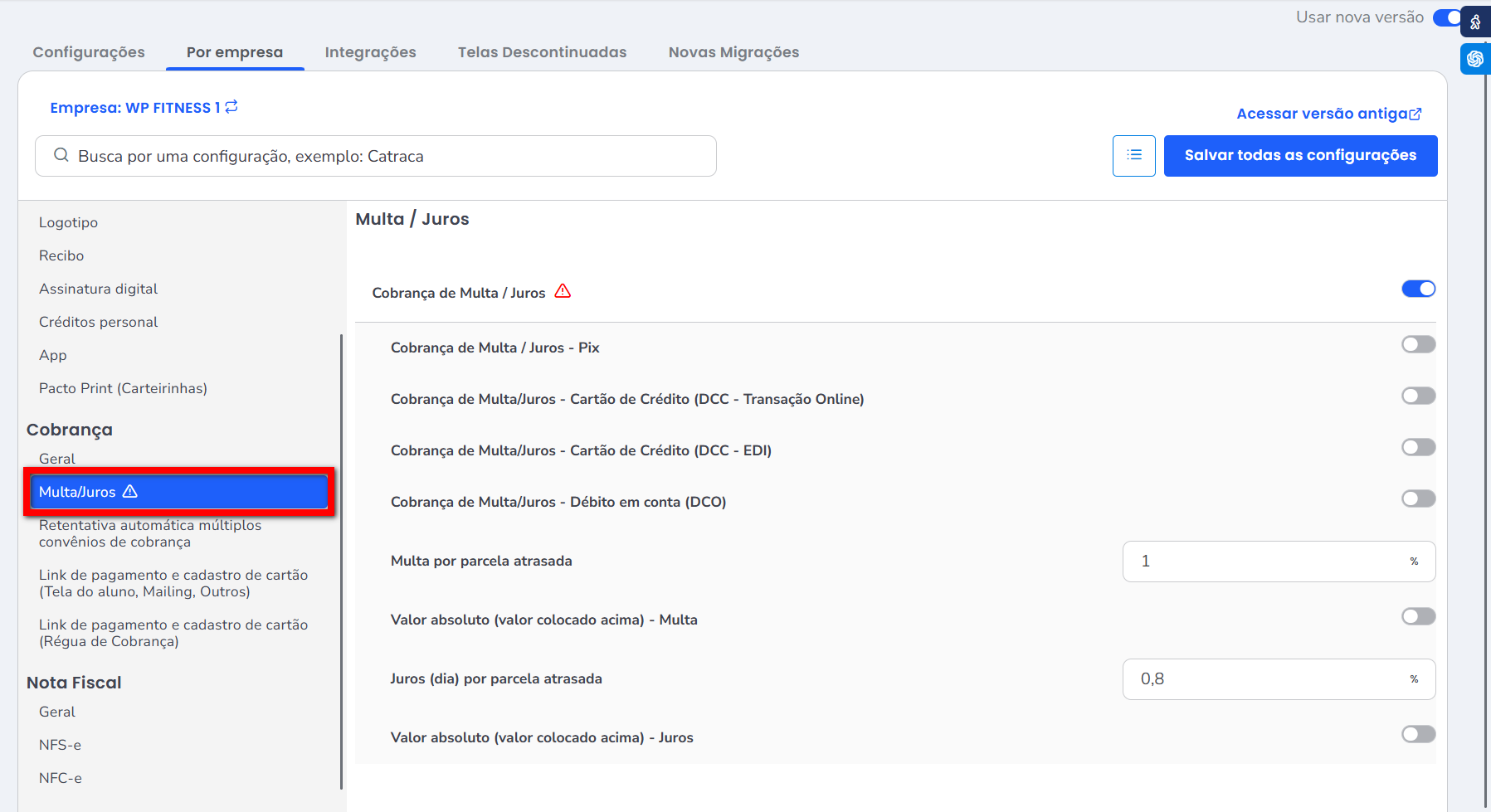Toggle Débito em conta (DCO) multa/juros switch
This screenshot has width=1491, height=812.
tap(1418, 498)
